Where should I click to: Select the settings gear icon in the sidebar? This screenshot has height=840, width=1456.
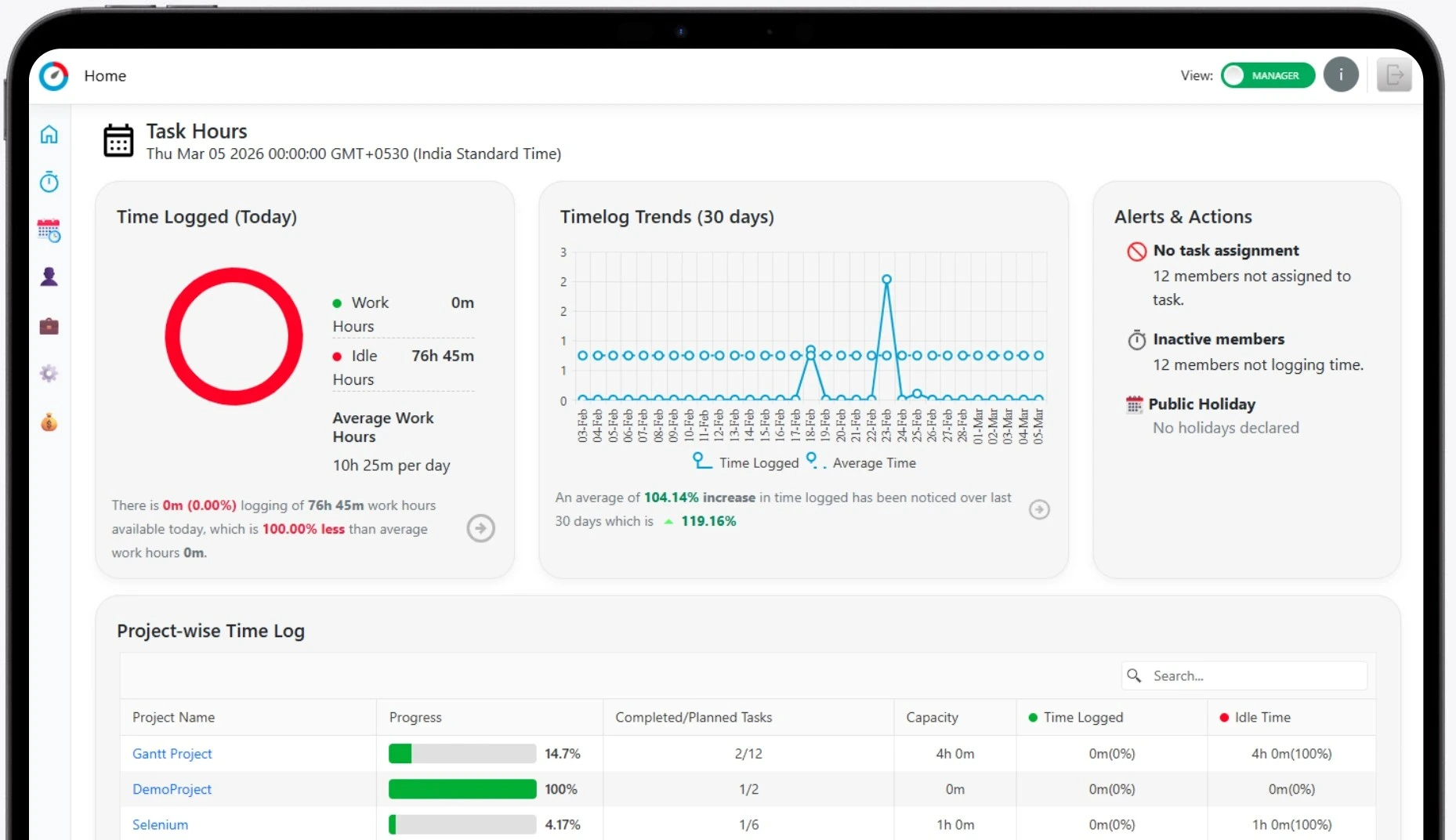click(49, 374)
